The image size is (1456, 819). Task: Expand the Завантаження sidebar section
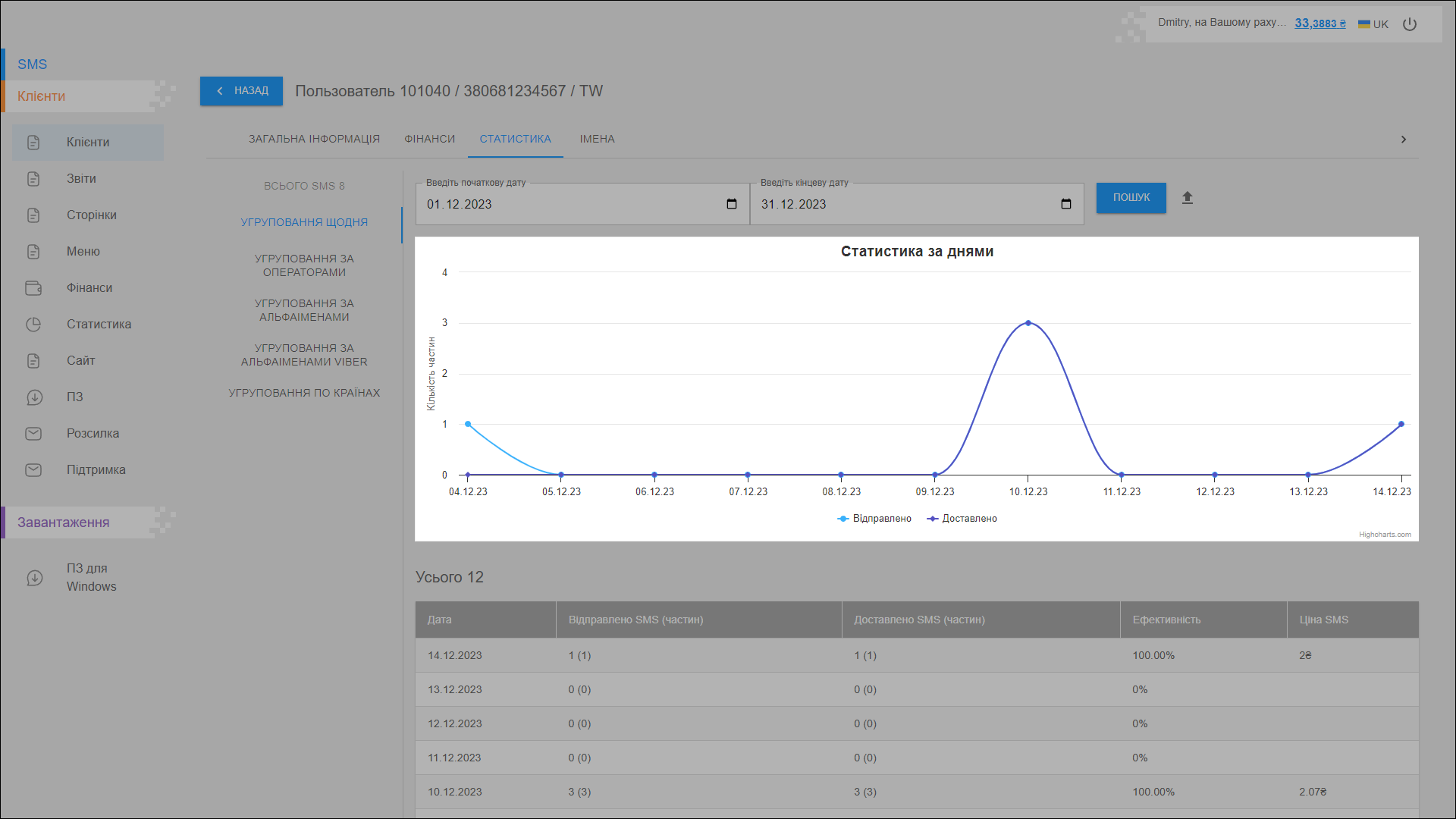[x=64, y=522]
